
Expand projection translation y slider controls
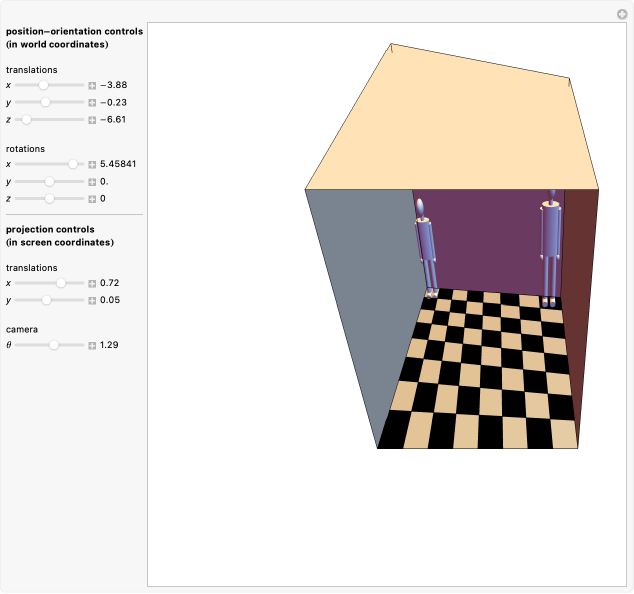[x=92, y=301]
